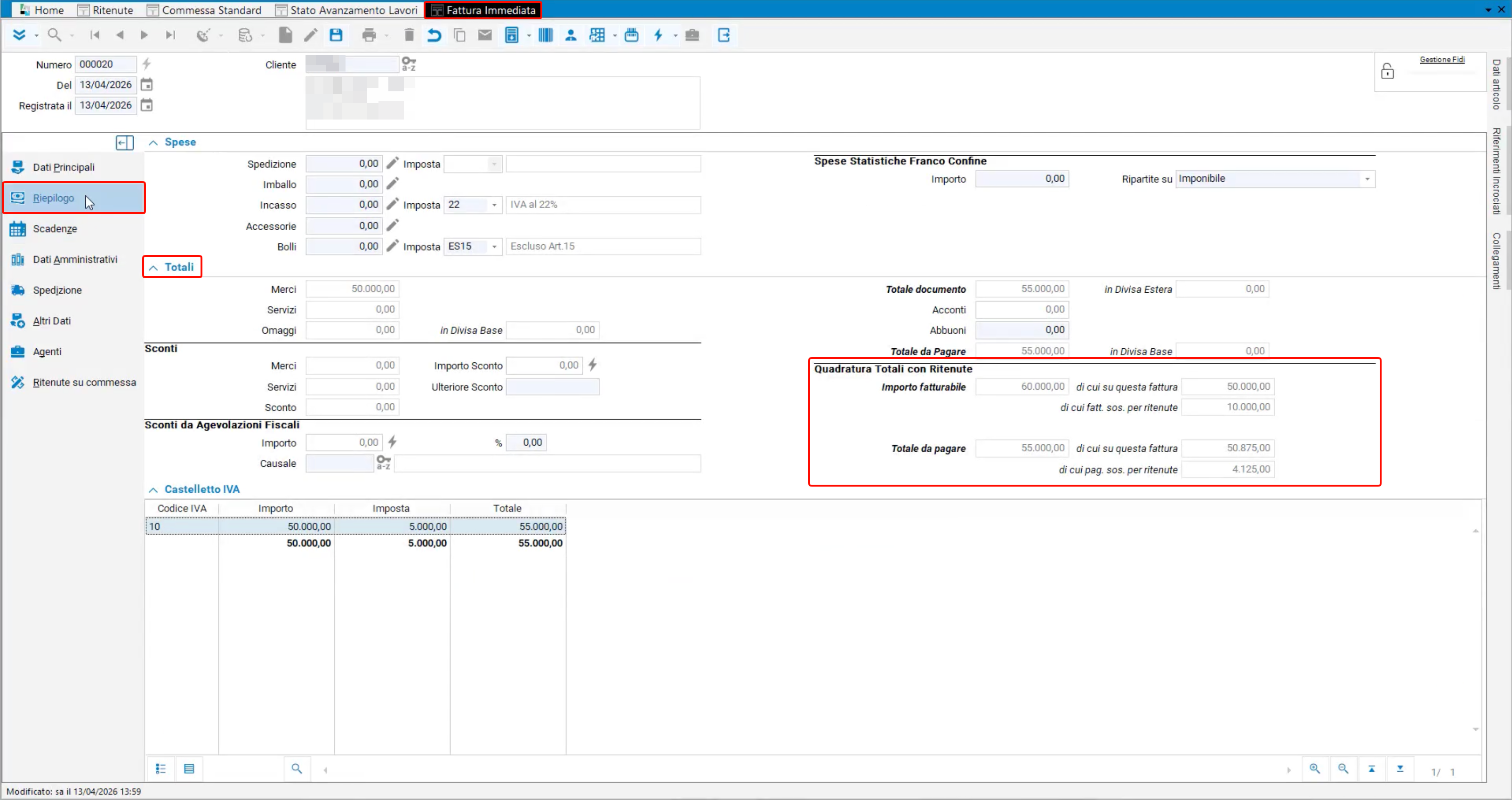Open the Dati articolo side panel

1496,84
